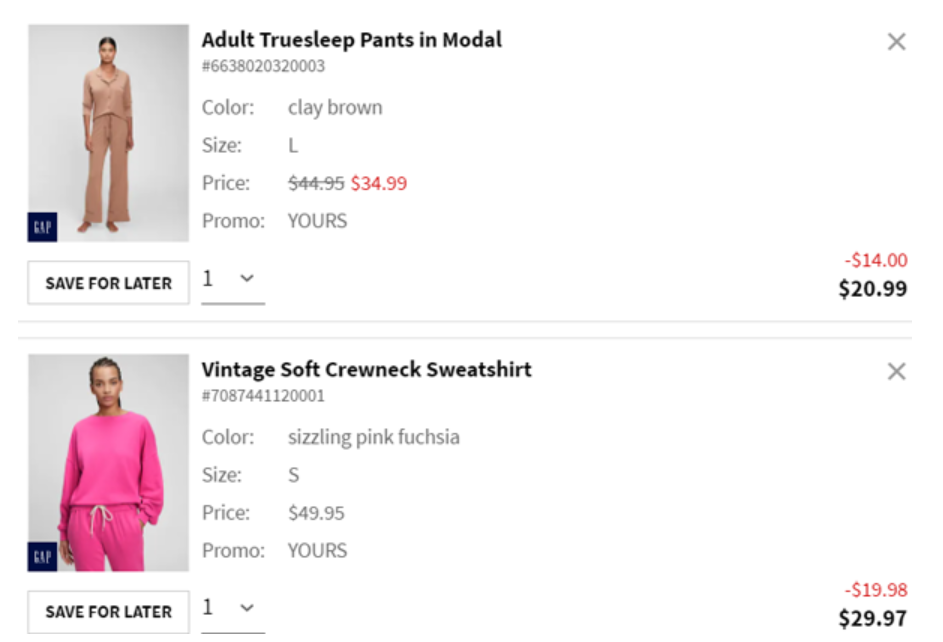Save the Crewneck Sweatshirt for later
This screenshot has width=943, height=642.
click(108, 612)
